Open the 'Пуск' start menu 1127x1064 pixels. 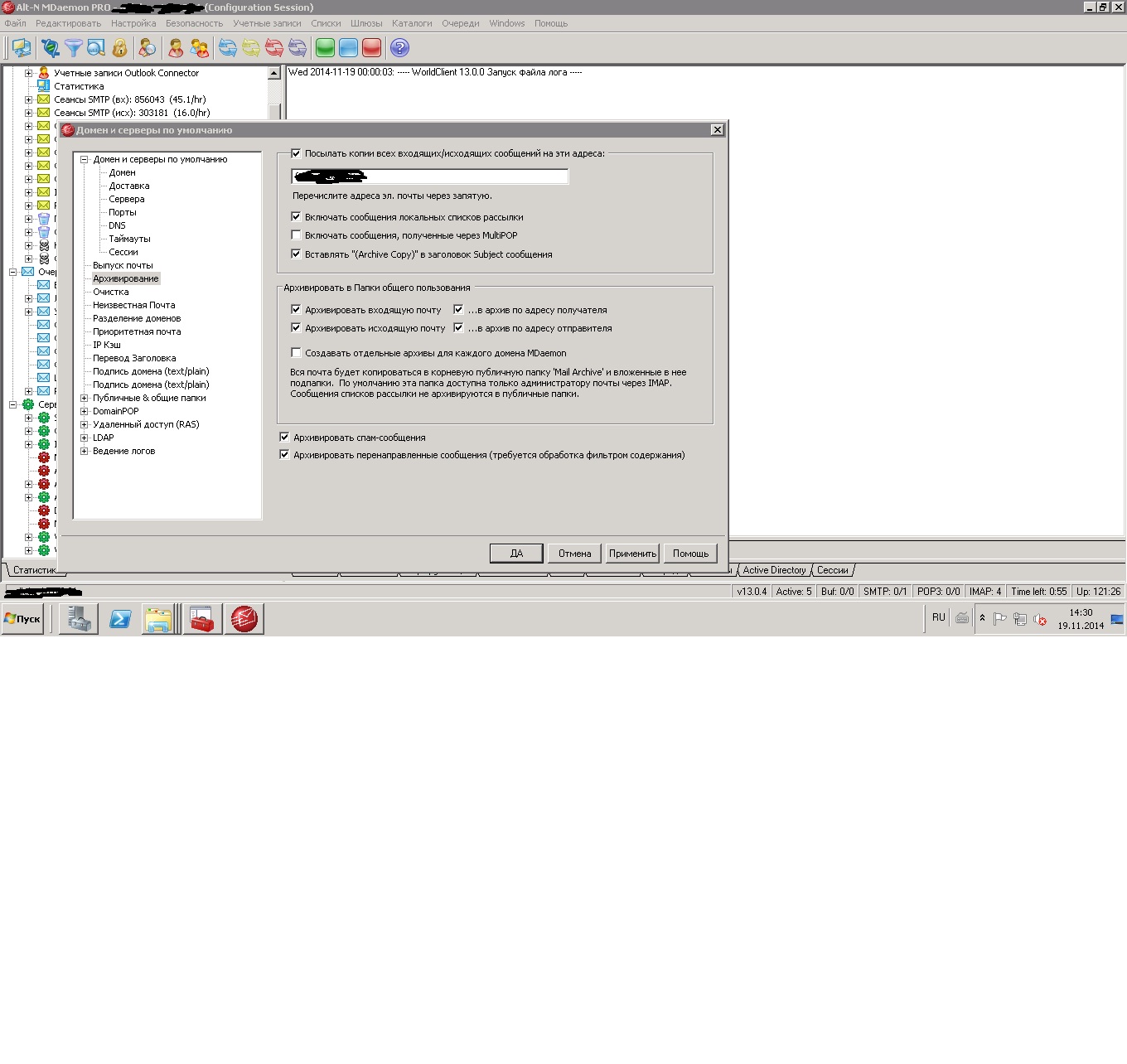22,619
